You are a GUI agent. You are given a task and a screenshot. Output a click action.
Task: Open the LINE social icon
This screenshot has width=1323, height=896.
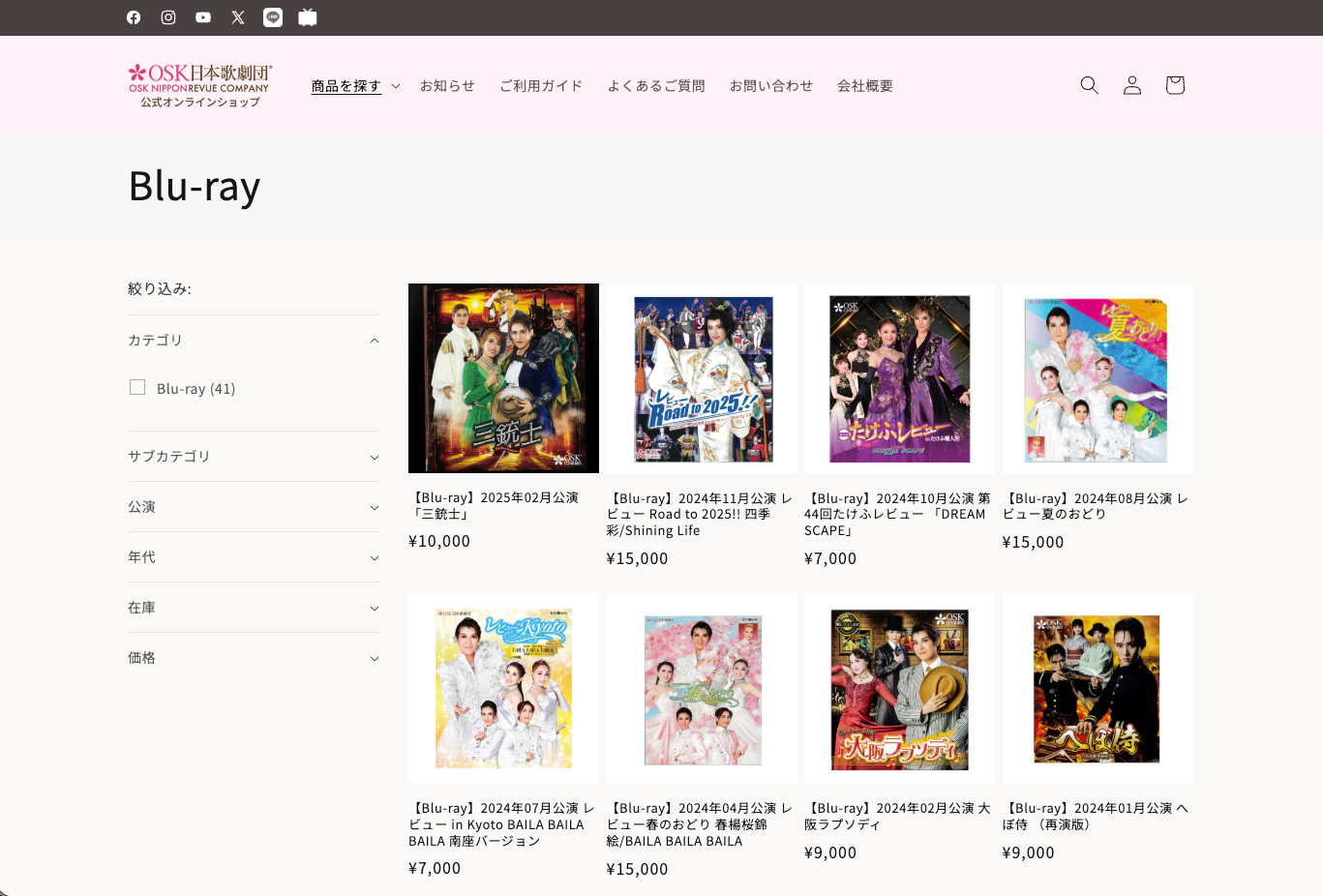pos(273,17)
